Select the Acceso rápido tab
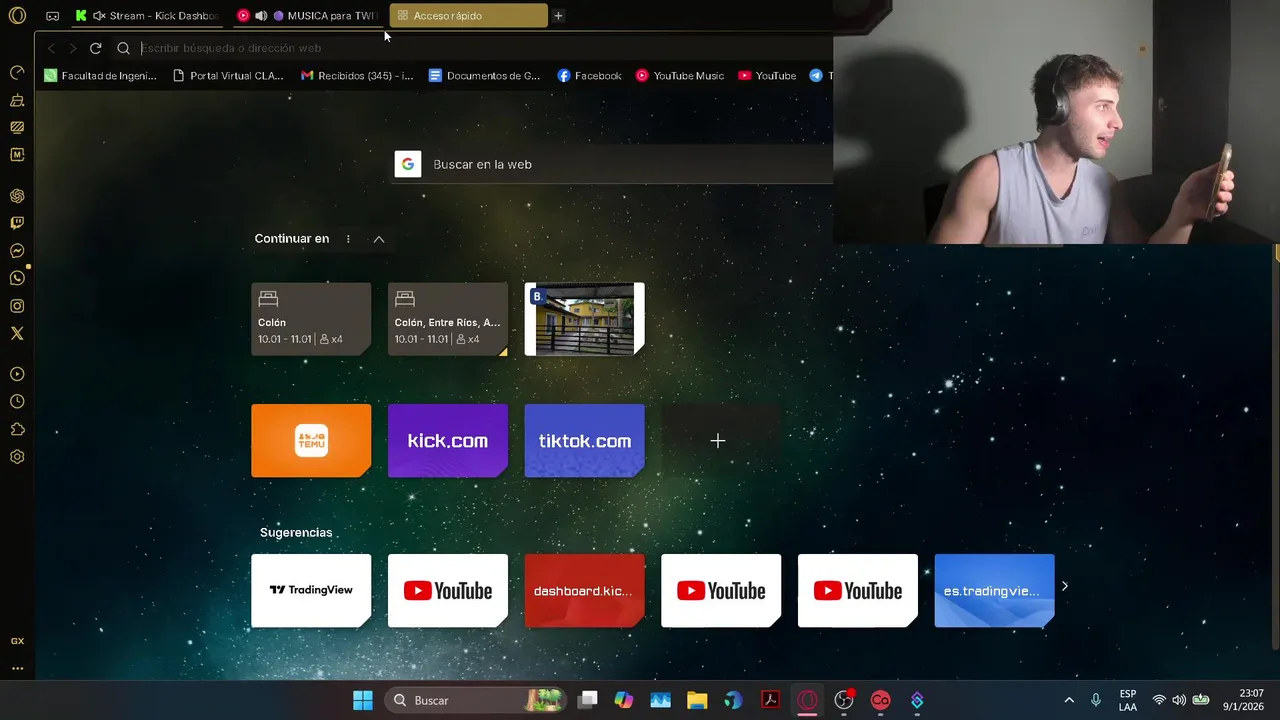 pos(469,16)
